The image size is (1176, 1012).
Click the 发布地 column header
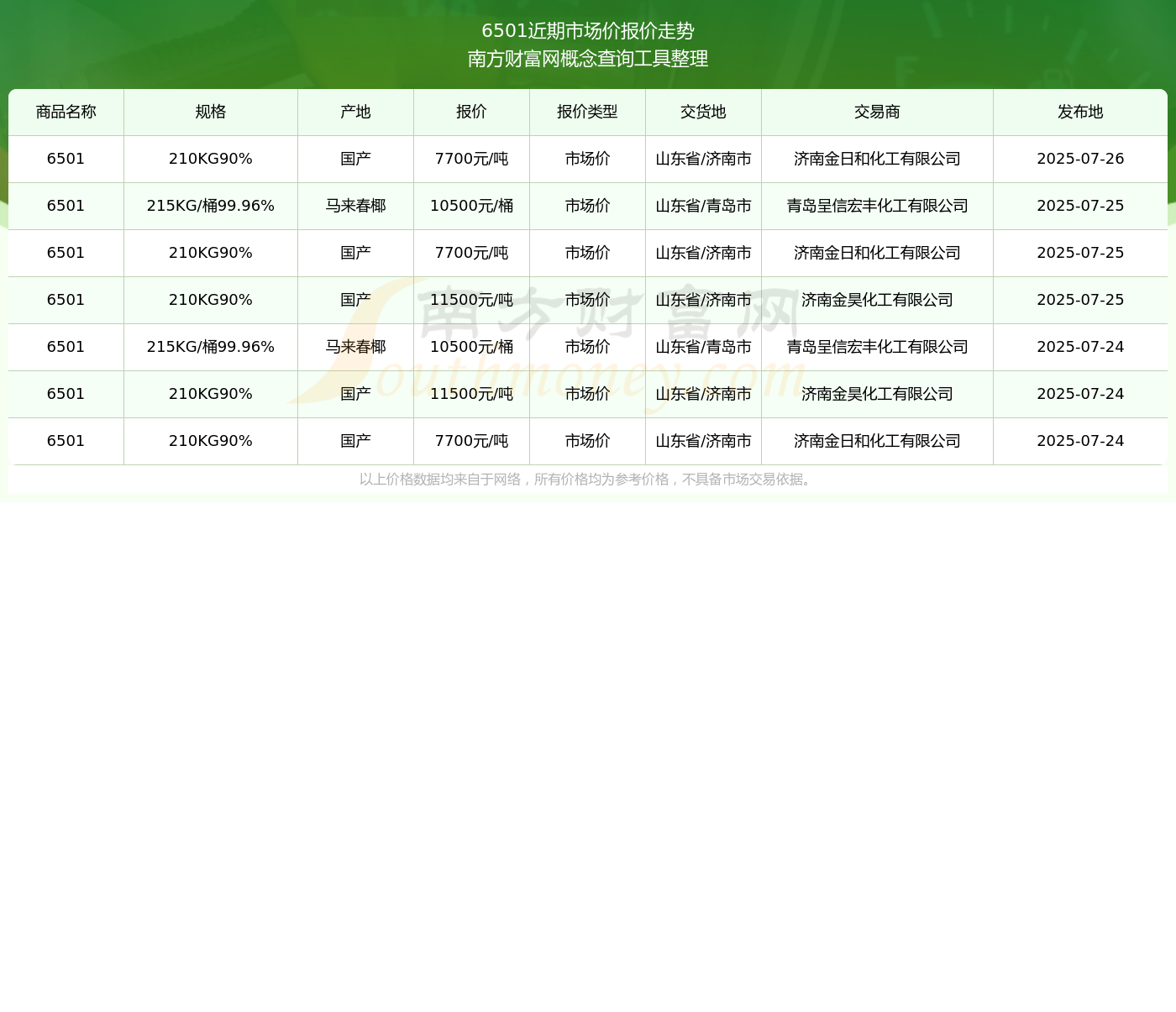(1080, 112)
